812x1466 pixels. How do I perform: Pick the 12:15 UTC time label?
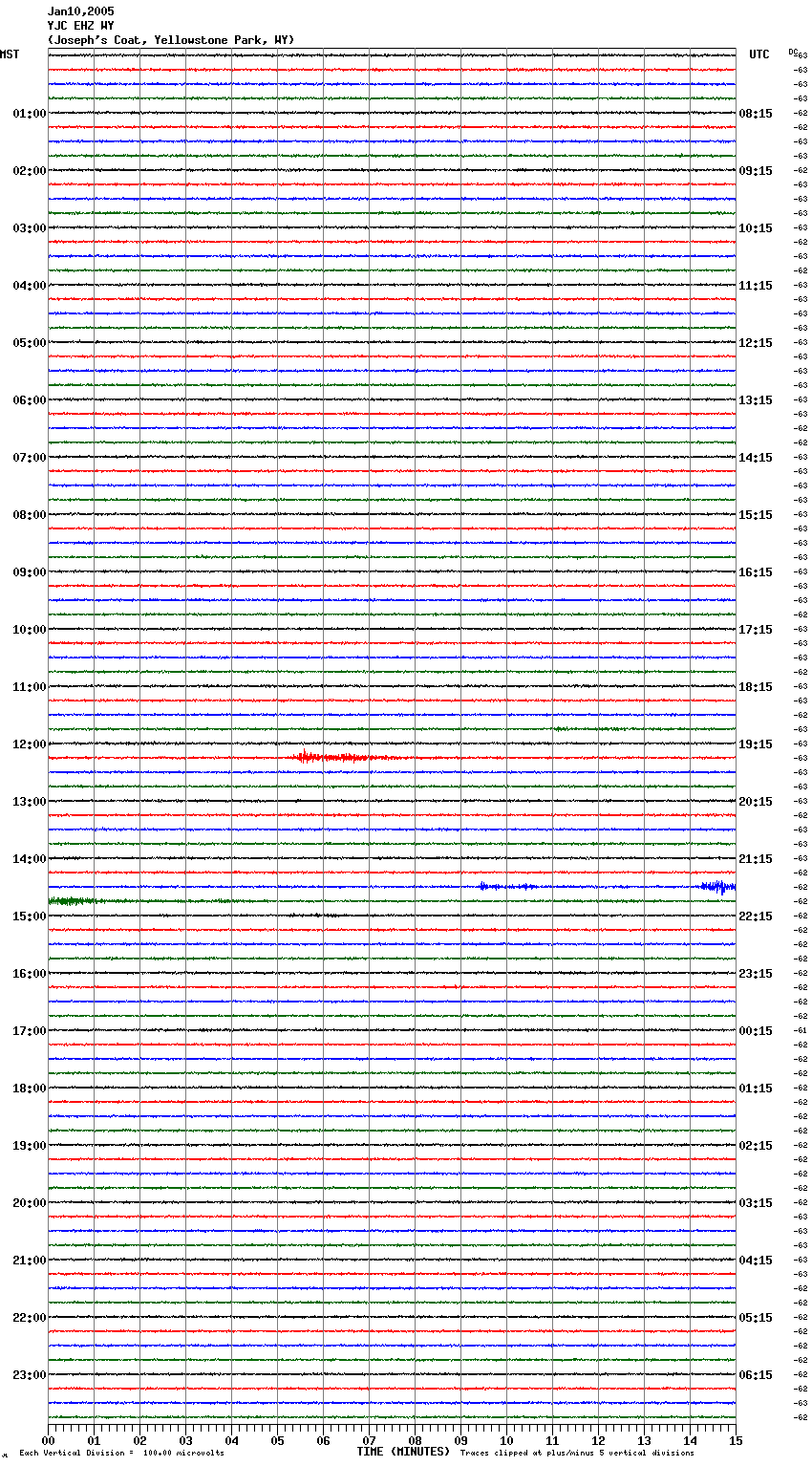[756, 343]
